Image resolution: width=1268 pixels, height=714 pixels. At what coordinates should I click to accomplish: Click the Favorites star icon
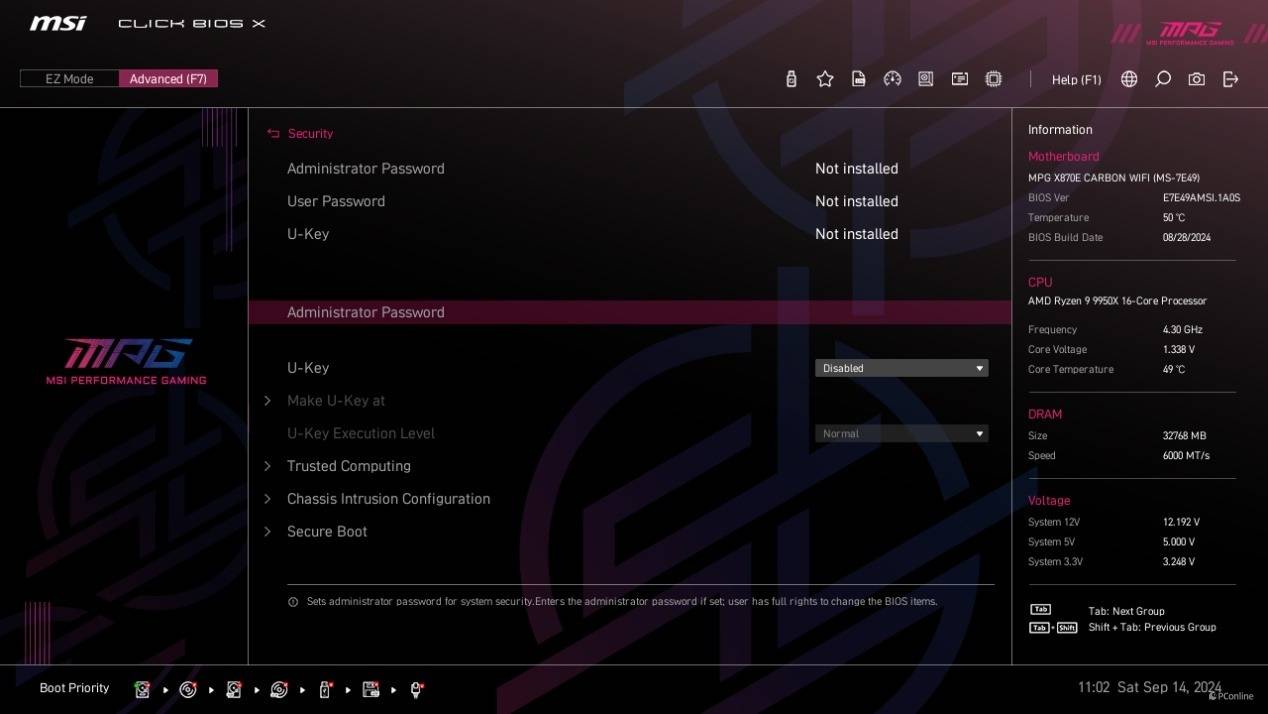tap(825, 79)
